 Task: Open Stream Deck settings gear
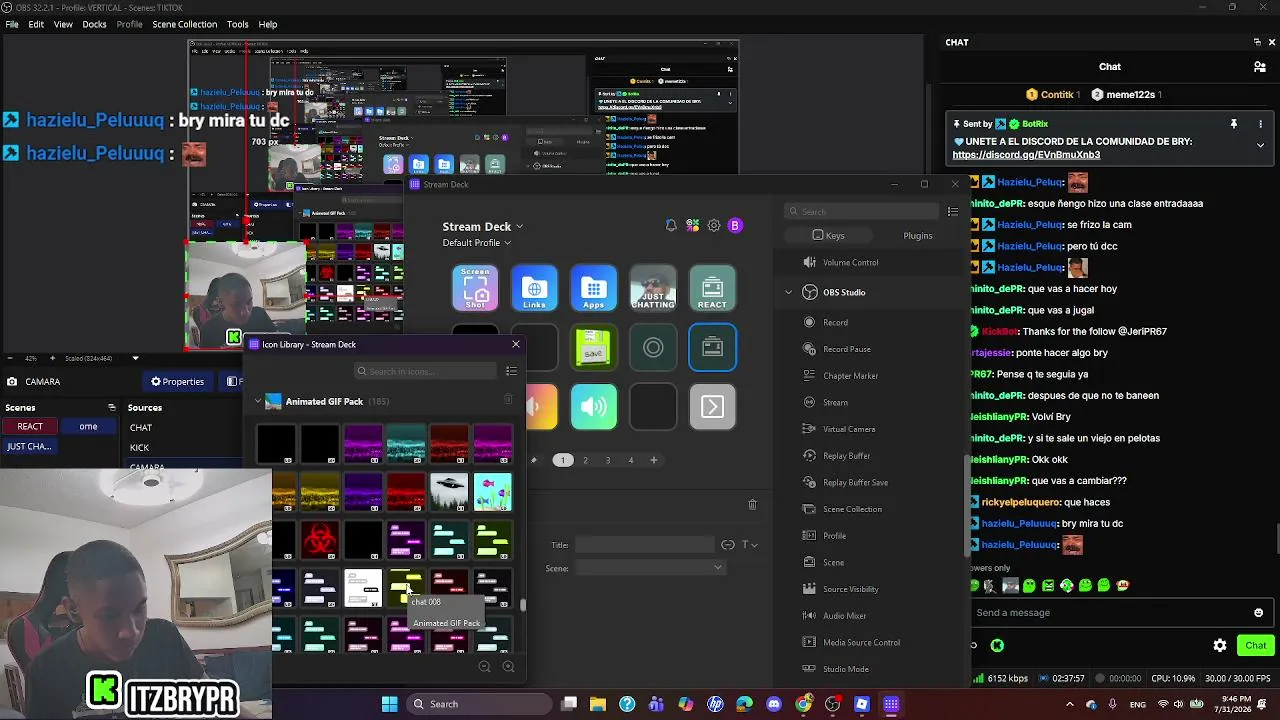(x=714, y=226)
